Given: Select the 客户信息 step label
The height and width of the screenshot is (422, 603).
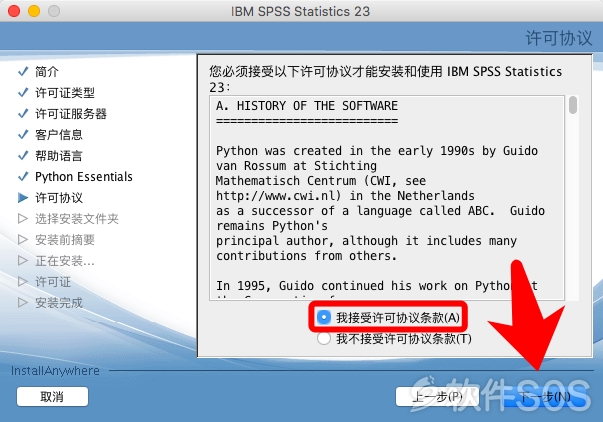Looking at the screenshot, I should click(59, 134).
